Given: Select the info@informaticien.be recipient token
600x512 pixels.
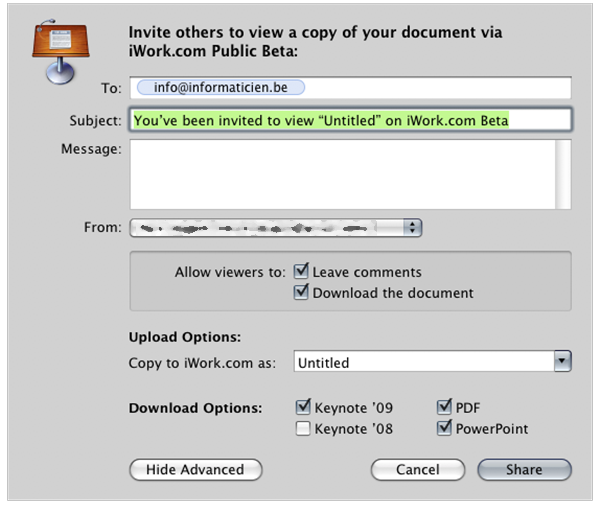Looking at the screenshot, I should [x=222, y=88].
